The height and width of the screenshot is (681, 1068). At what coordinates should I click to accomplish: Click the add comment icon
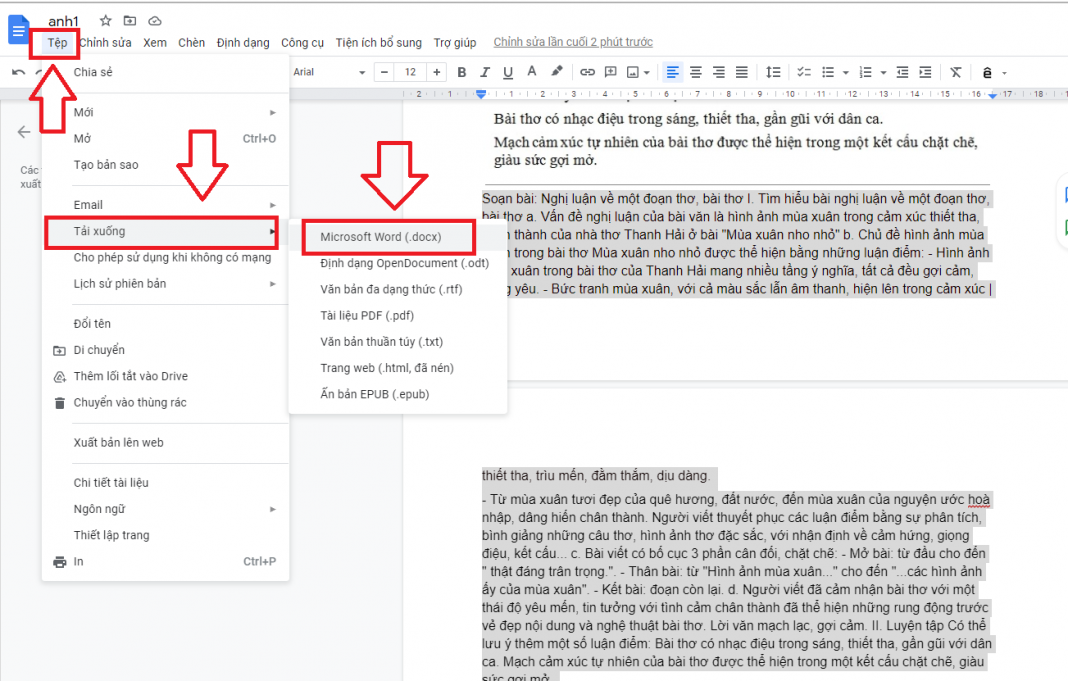[610, 72]
